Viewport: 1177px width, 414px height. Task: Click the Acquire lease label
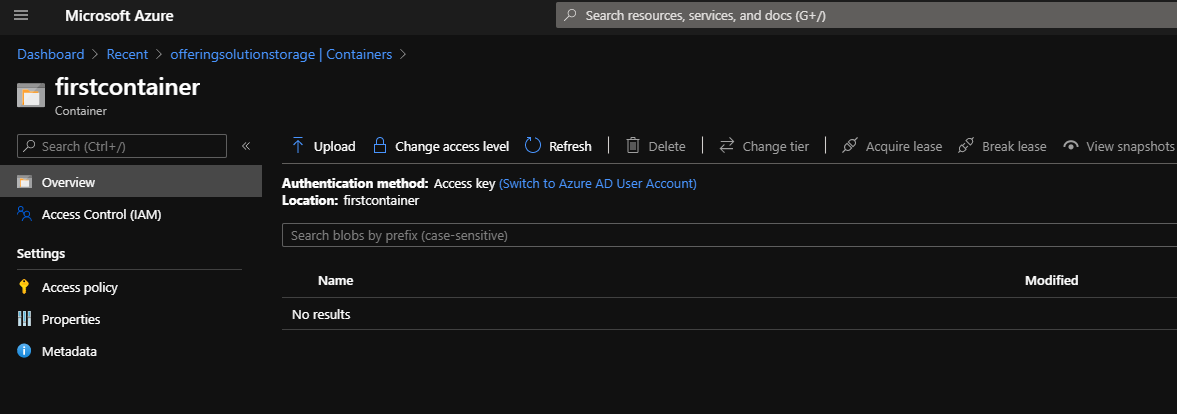pos(904,146)
